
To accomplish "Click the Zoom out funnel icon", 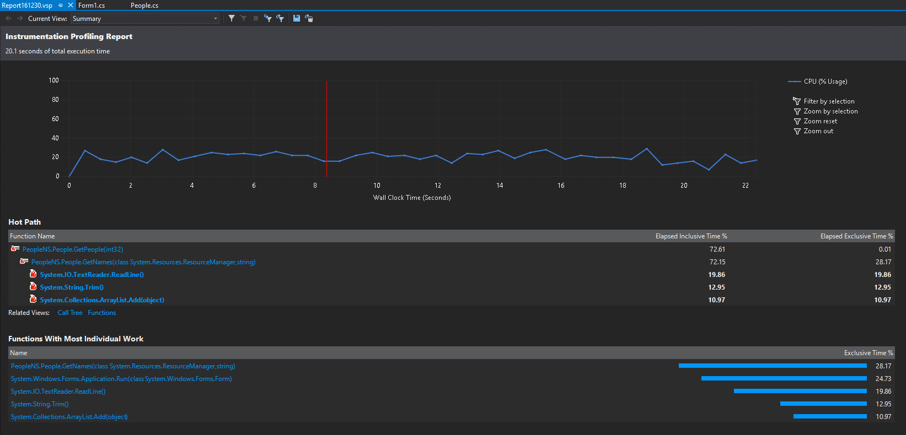I will (797, 131).
